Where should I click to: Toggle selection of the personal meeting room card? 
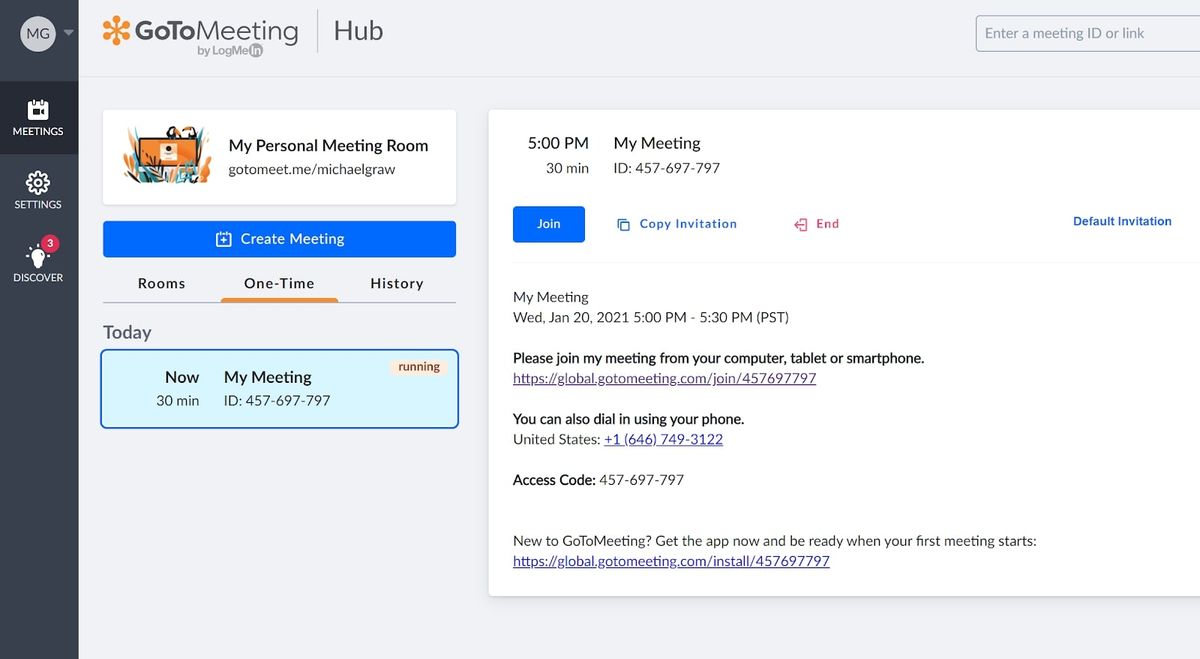pyautogui.click(x=279, y=157)
